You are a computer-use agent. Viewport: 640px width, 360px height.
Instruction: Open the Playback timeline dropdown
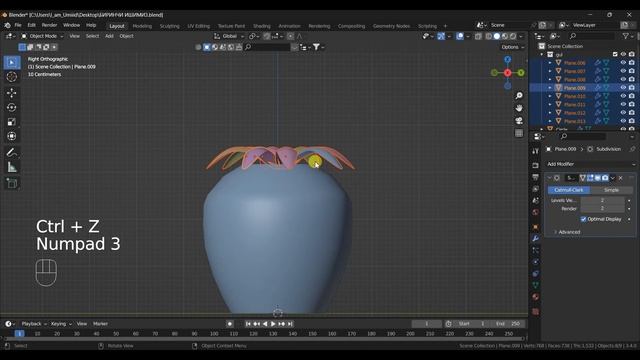(x=34, y=324)
